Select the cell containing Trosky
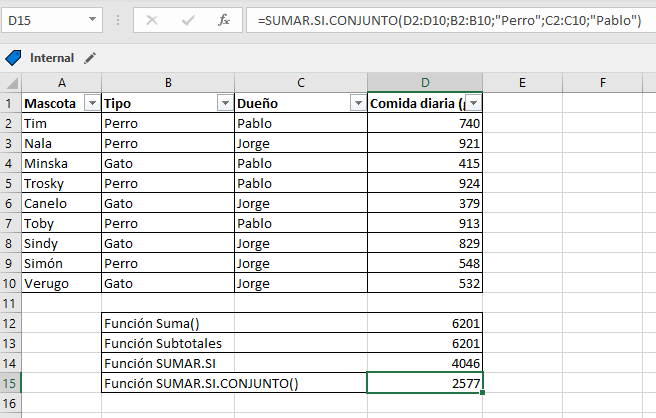 (62, 183)
